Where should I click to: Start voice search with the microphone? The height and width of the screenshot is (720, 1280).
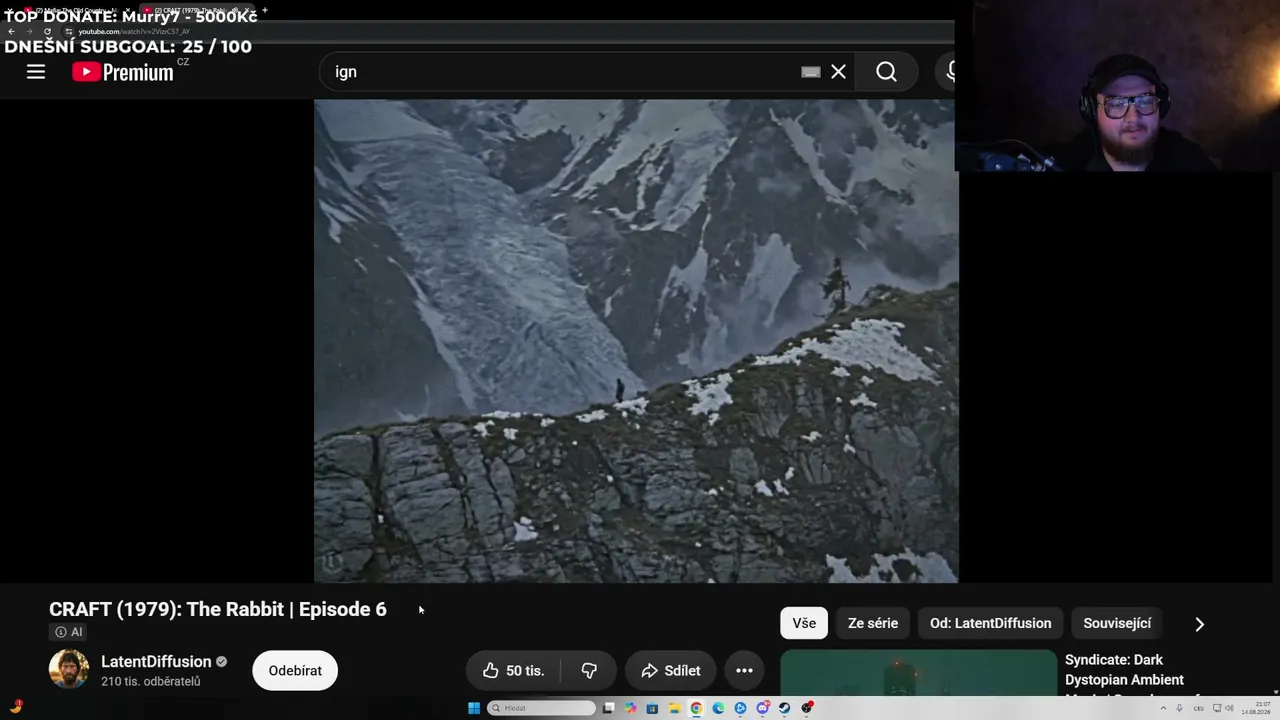(x=950, y=72)
